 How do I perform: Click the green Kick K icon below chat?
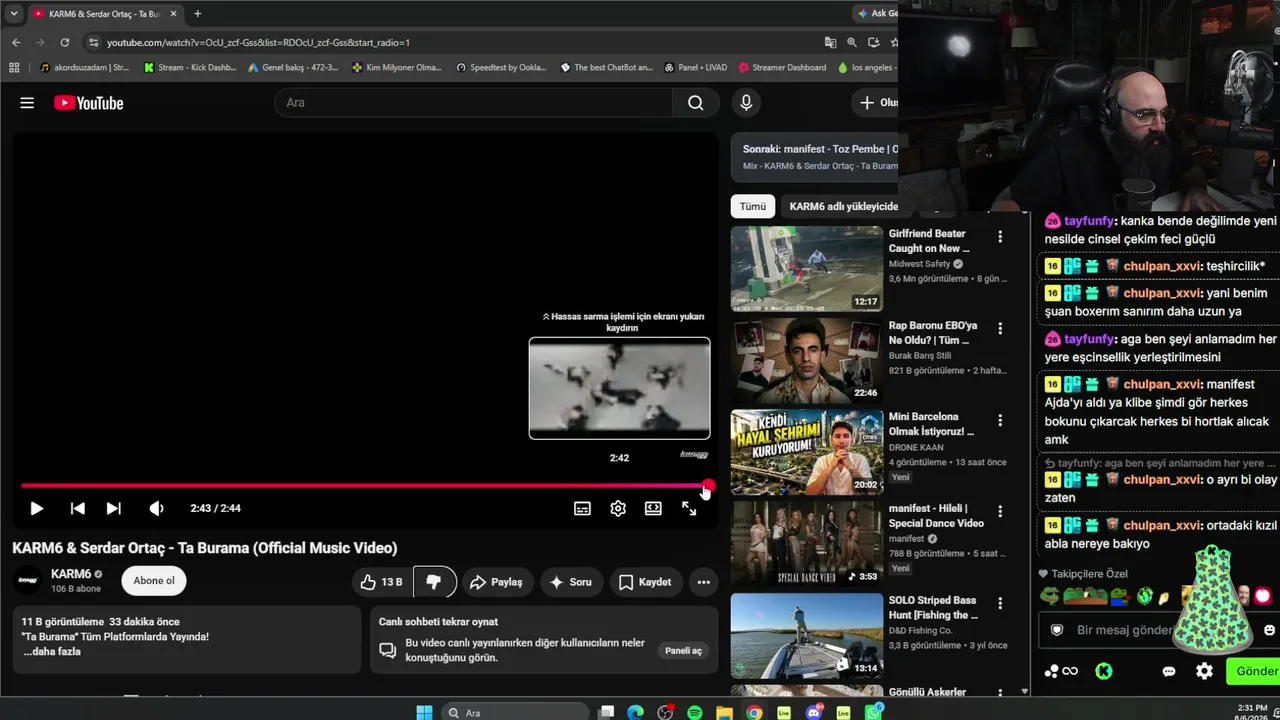(x=1103, y=671)
